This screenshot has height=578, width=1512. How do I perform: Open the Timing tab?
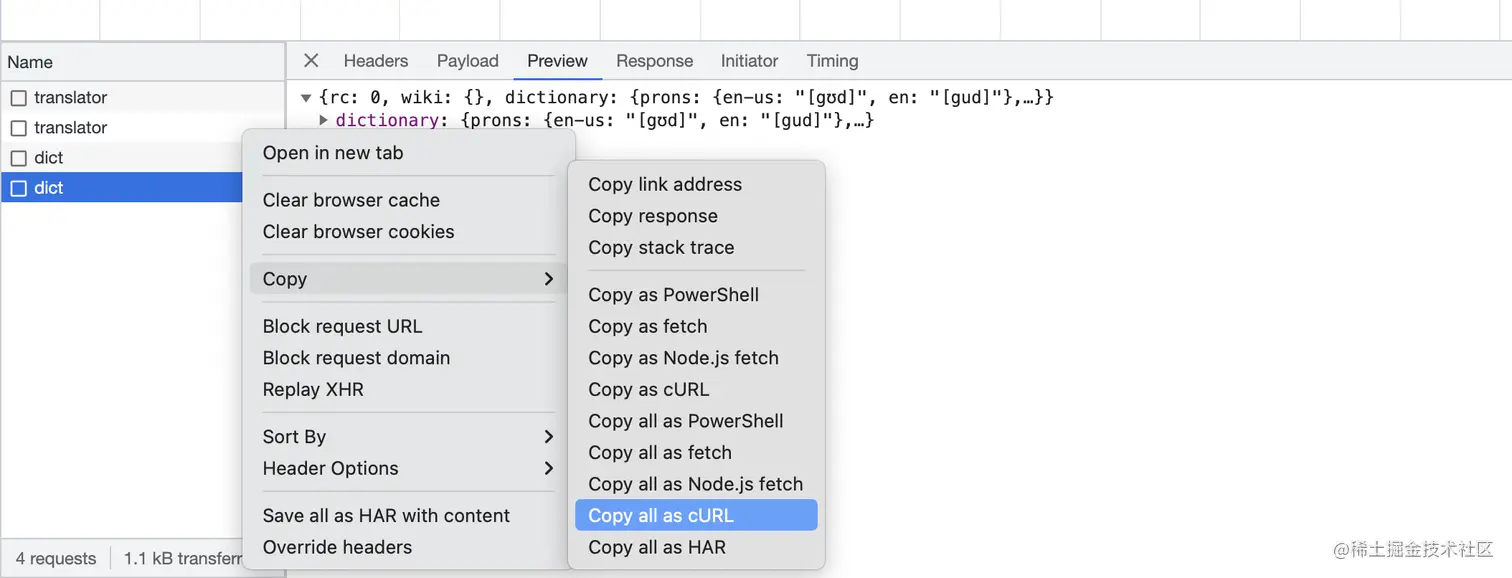point(832,61)
